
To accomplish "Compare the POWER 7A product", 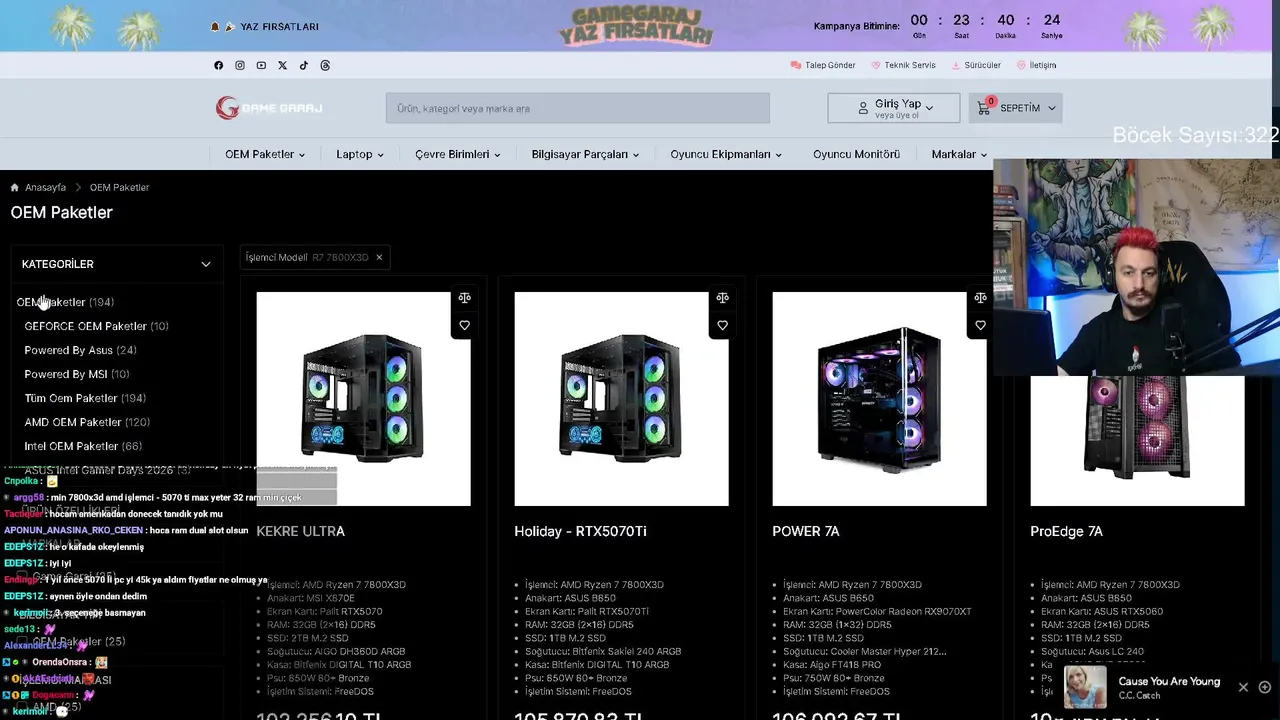I will (980, 298).
